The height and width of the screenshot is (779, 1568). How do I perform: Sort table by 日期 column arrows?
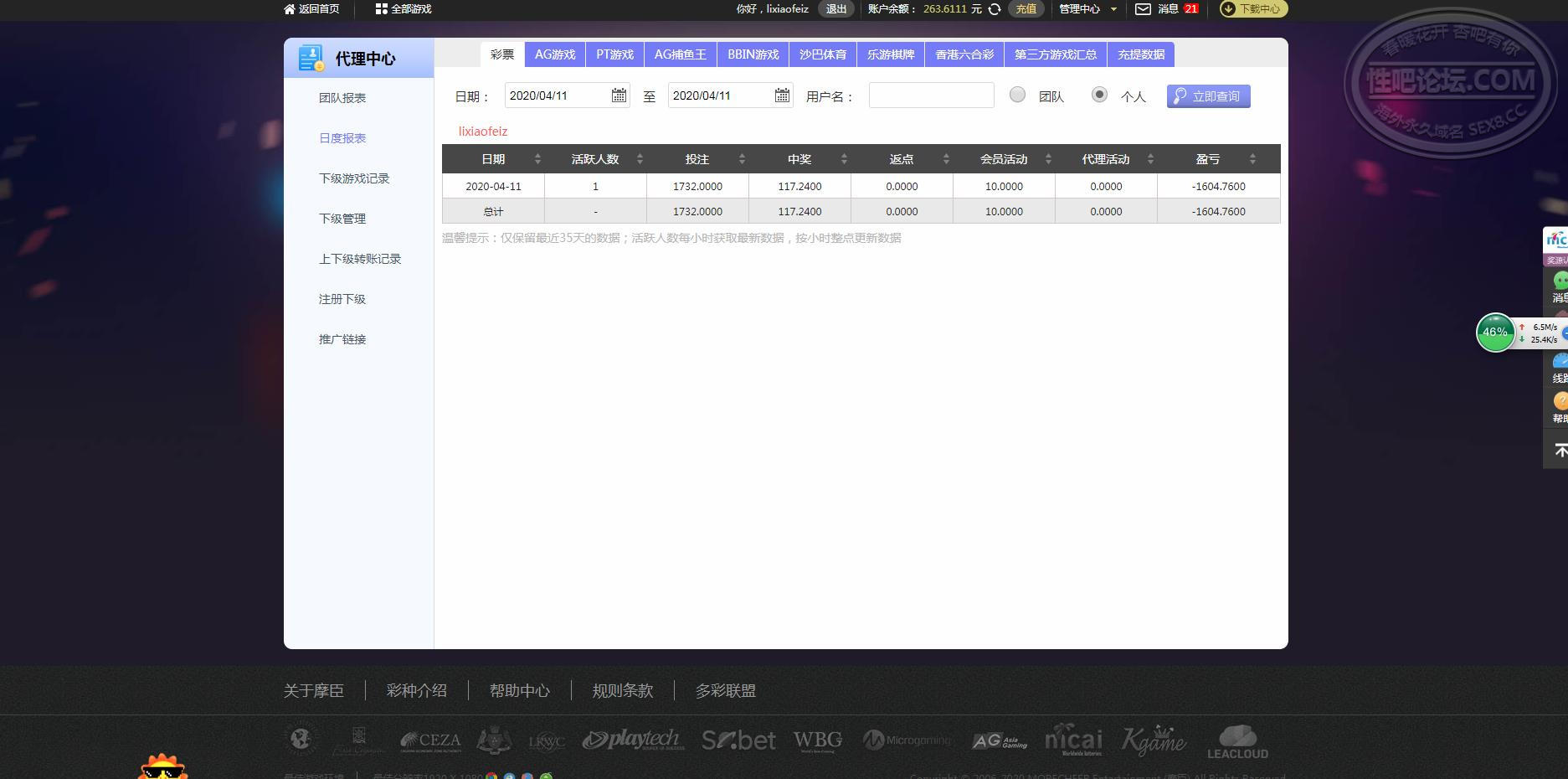coord(537,159)
